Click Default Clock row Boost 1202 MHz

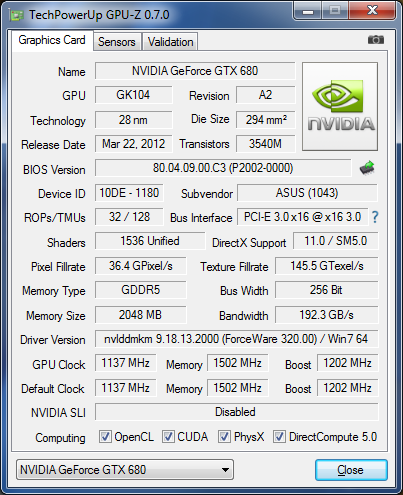tap(347, 388)
